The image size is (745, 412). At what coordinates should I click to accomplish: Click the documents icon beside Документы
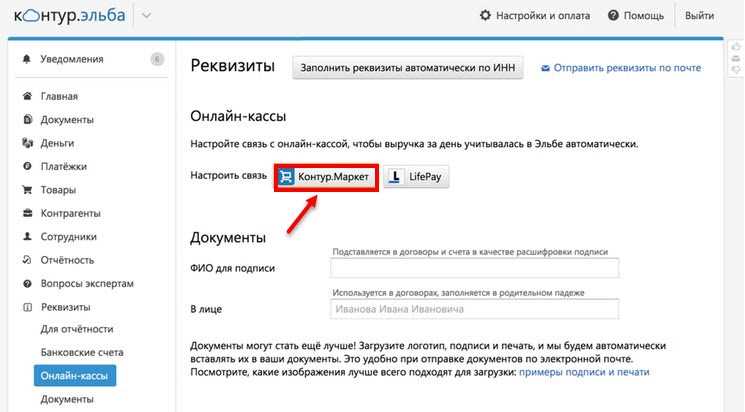[x=27, y=119]
